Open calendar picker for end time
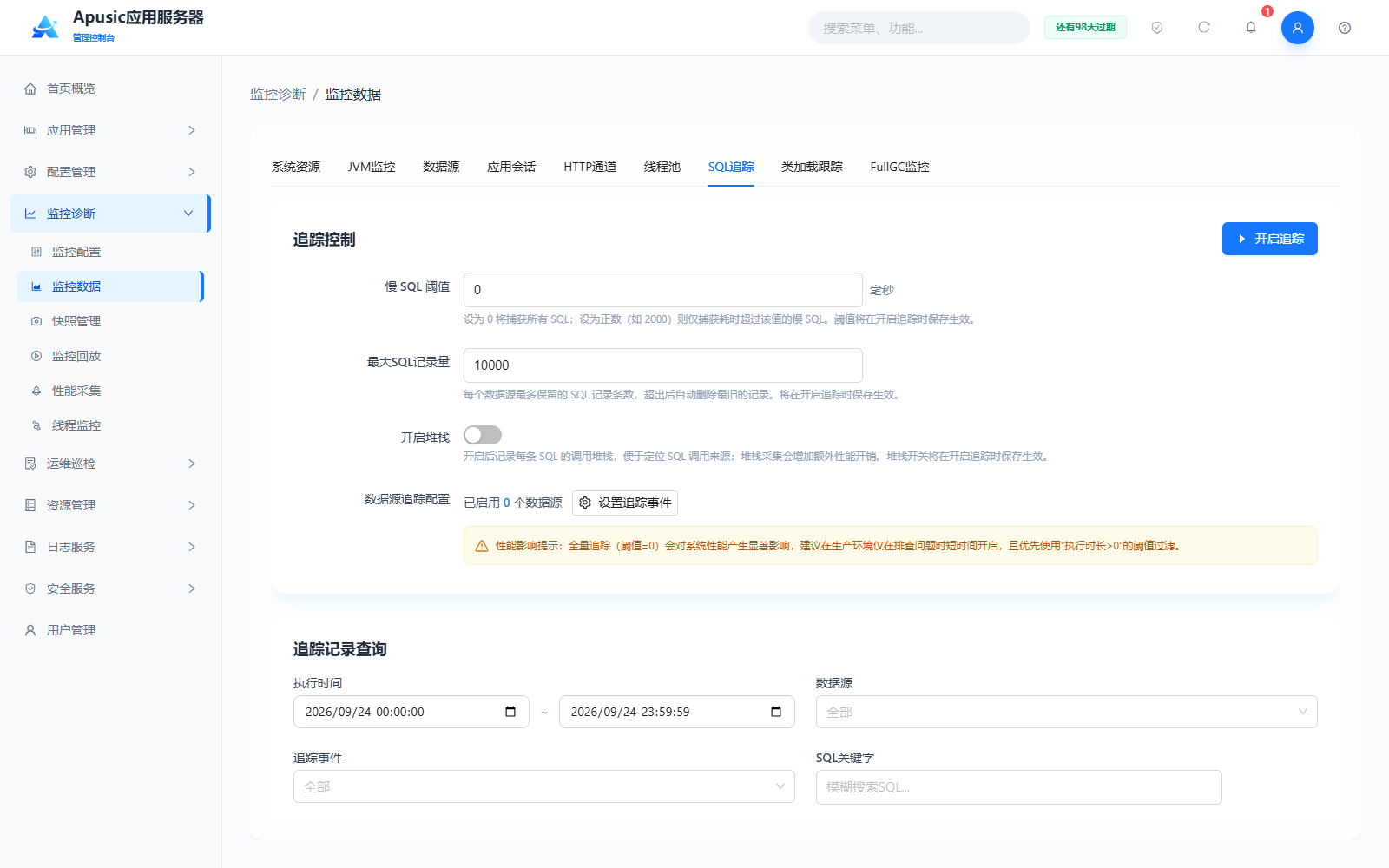The image size is (1389, 868). point(776,712)
